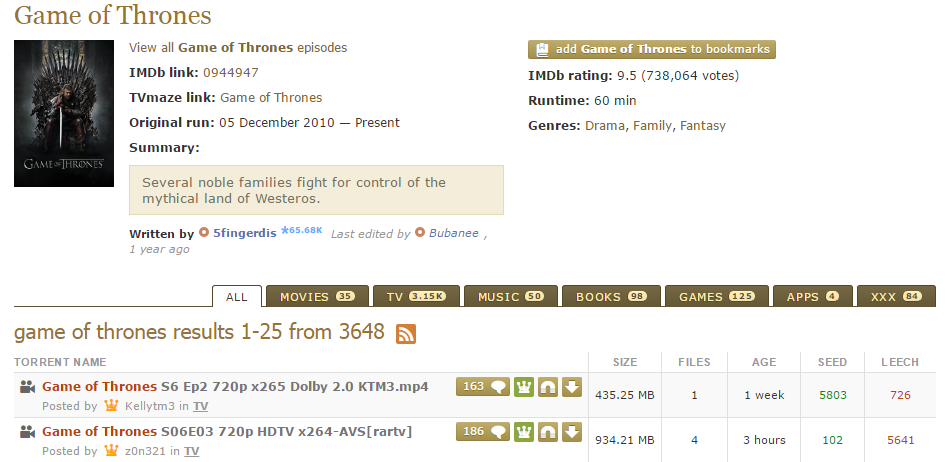Screen dimensions: 946x462
Task: Sort results by SEED column
Action: tap(833, 362)
